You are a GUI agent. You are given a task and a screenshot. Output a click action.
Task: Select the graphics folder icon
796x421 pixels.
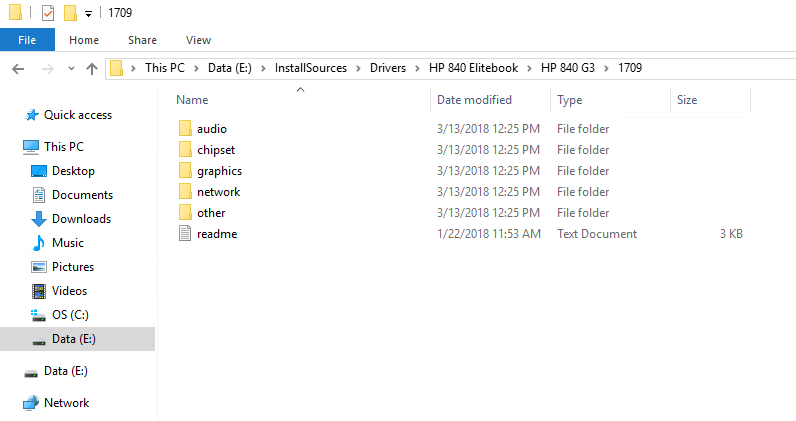pyautogui.click(x=185, y=171)
